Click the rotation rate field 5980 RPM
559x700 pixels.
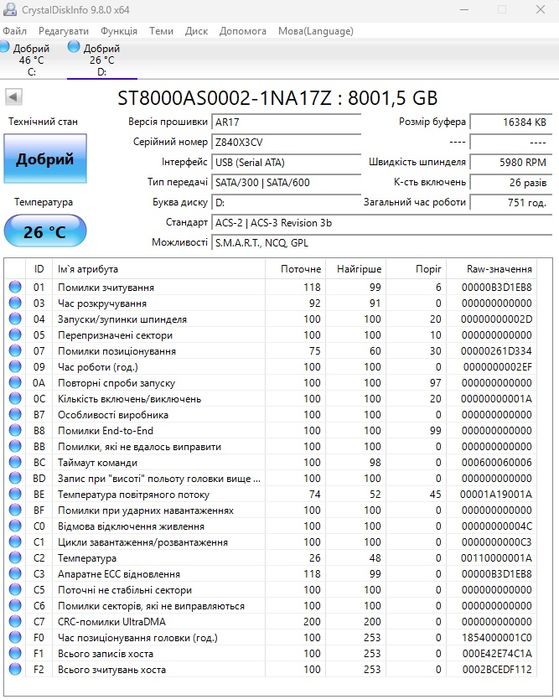tap(511, 162)
